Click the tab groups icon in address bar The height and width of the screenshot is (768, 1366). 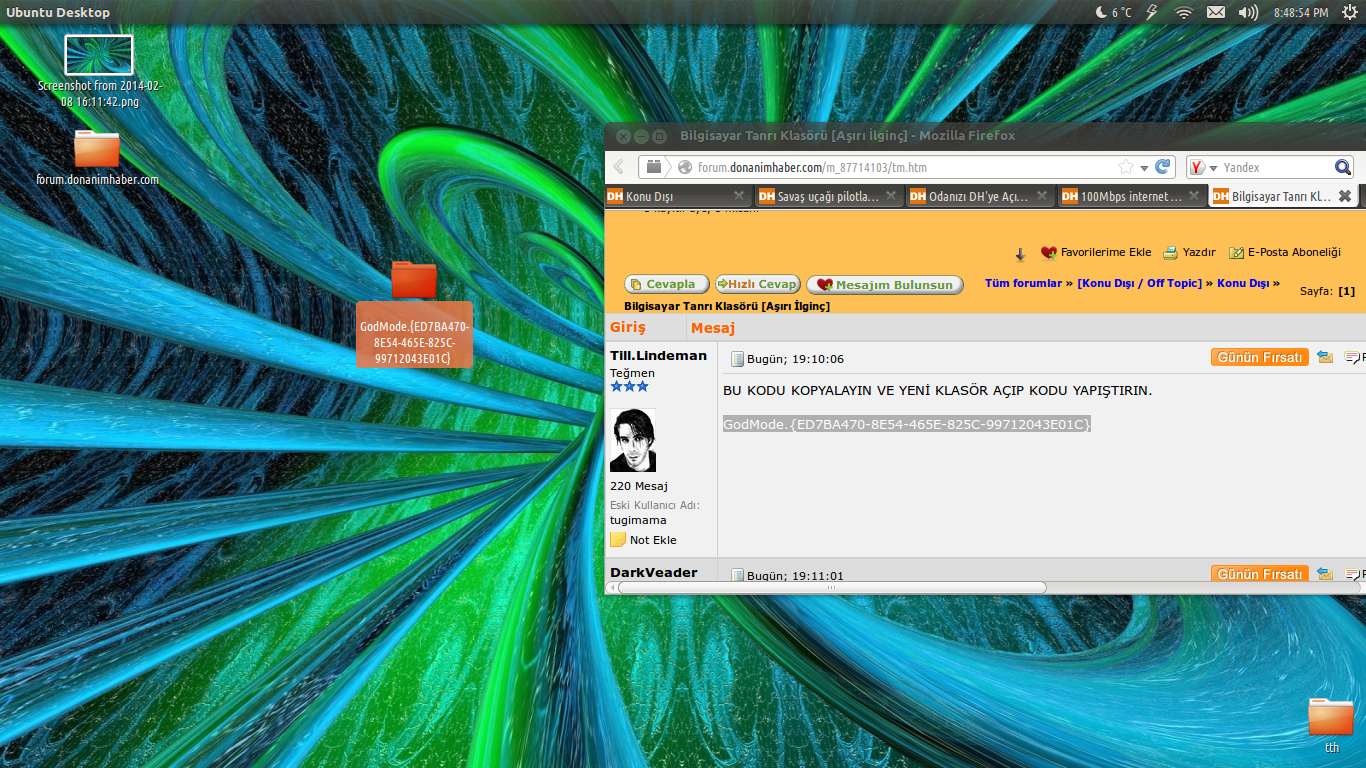pos(654,167)
